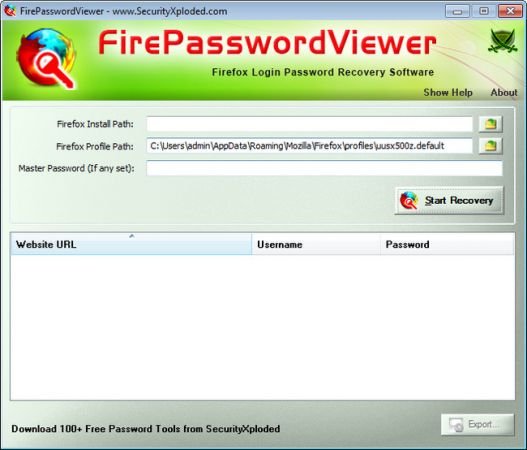Minimize the FirePasswordViewer window
The height and width of the screenshot is (450, 527).
tap(457, 11)
